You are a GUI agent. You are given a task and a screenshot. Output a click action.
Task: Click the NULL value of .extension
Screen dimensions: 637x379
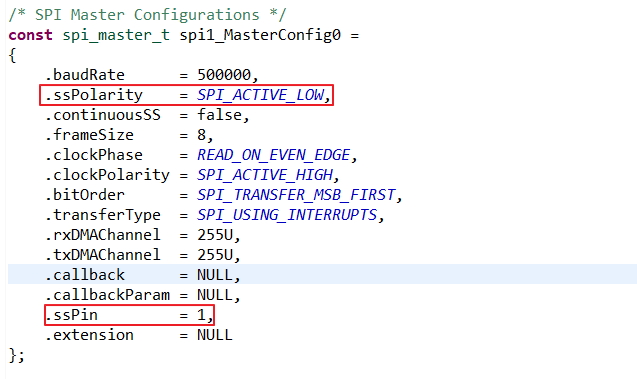215,335
